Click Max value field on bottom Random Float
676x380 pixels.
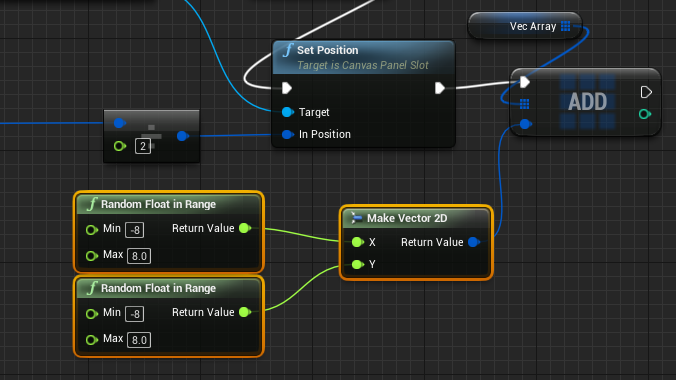139,340
